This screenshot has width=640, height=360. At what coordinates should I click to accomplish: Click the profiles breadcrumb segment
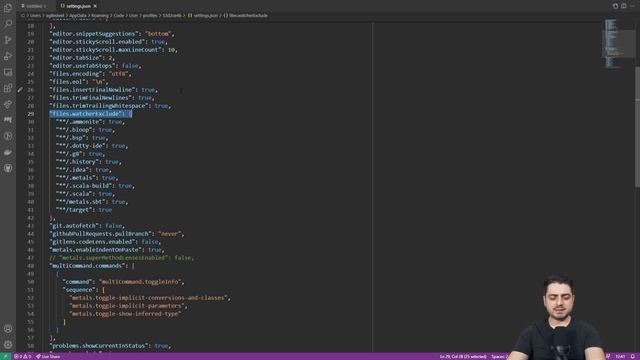pos(150,16)
